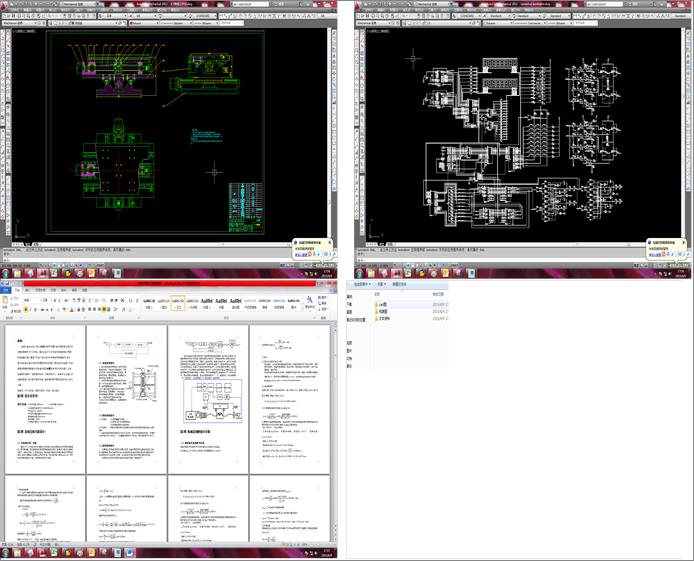The width and height of the screenshot is (694, 561).
Task: Open the 共享 dropdown in Explorer toolbar
Action: (382, 284)
